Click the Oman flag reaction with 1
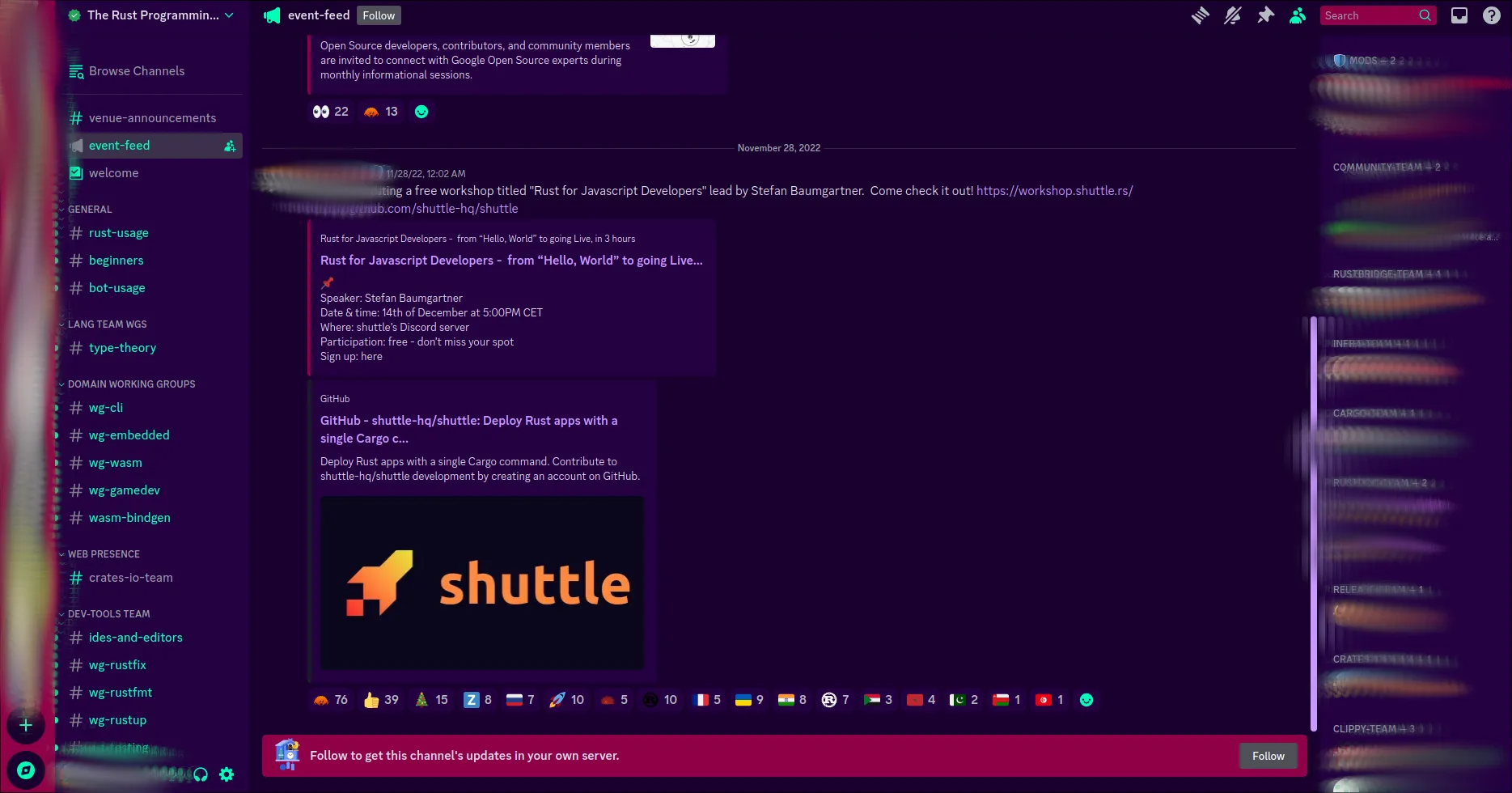The image size is (1512, 793). (x=1006, y=700)
